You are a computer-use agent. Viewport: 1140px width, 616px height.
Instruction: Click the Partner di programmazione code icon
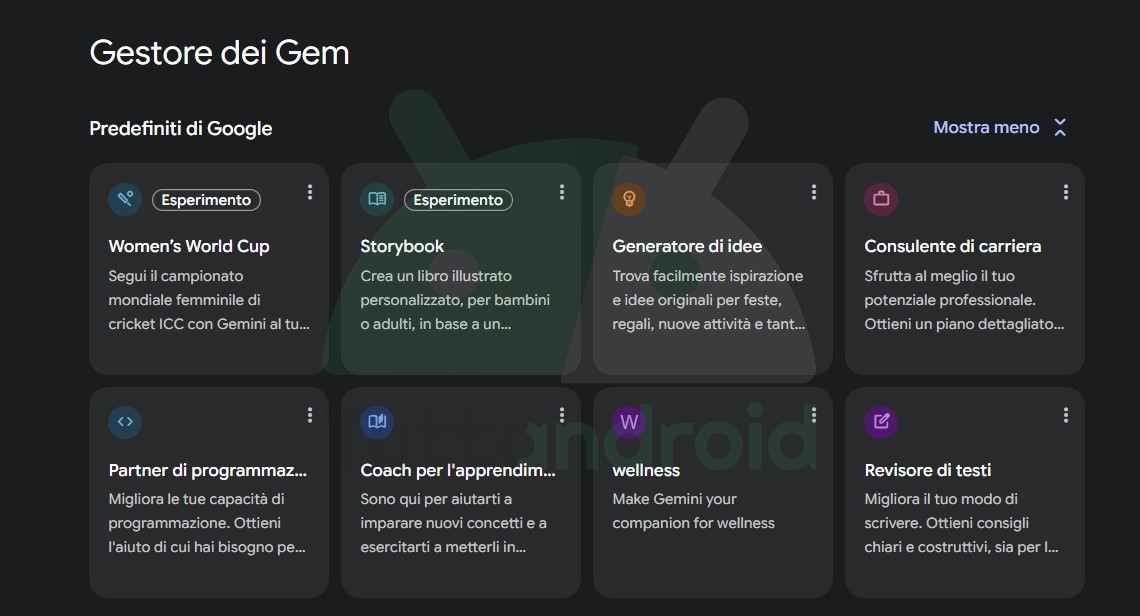pos(125,422)
